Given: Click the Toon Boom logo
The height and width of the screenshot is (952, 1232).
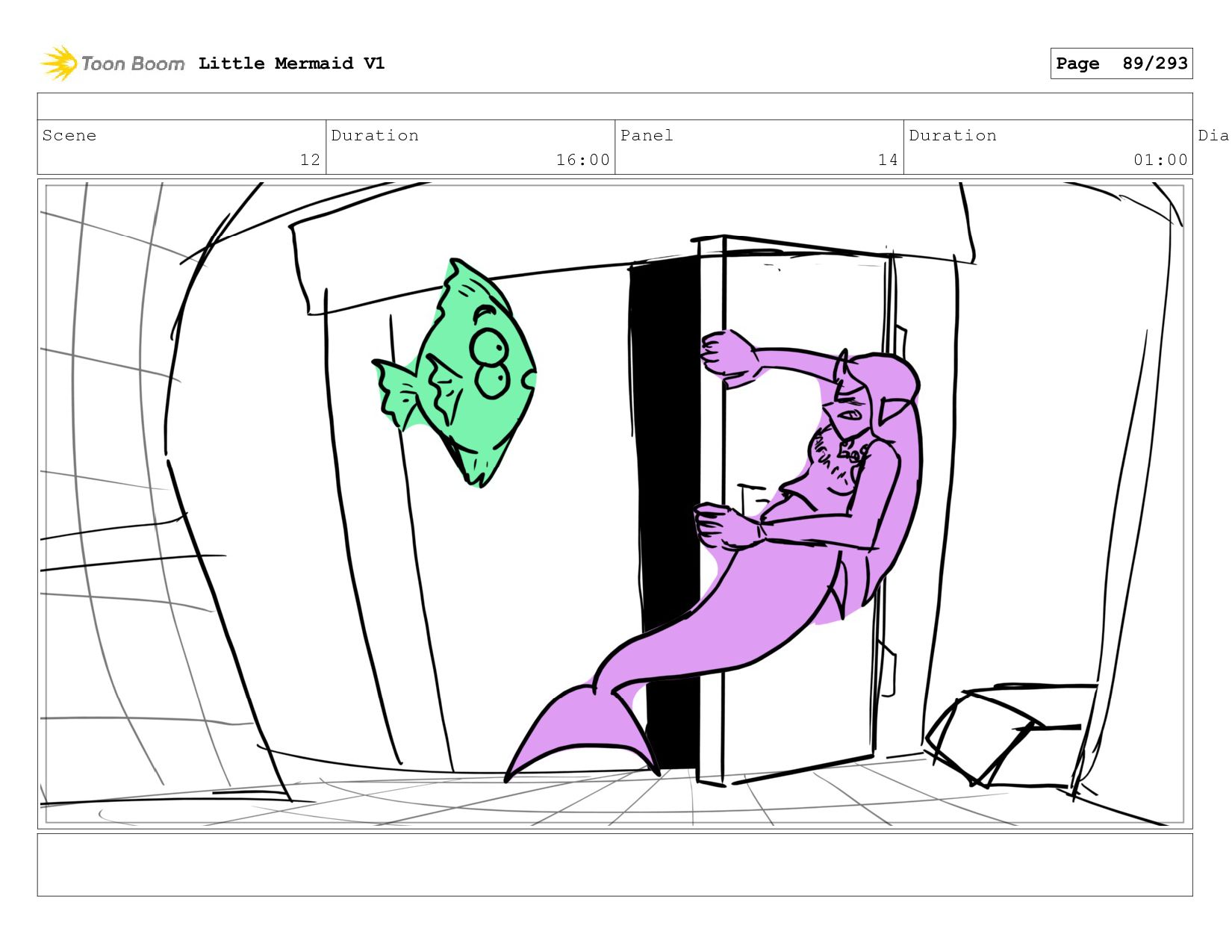Looking at the screenshot, I should tap(112, 63).
